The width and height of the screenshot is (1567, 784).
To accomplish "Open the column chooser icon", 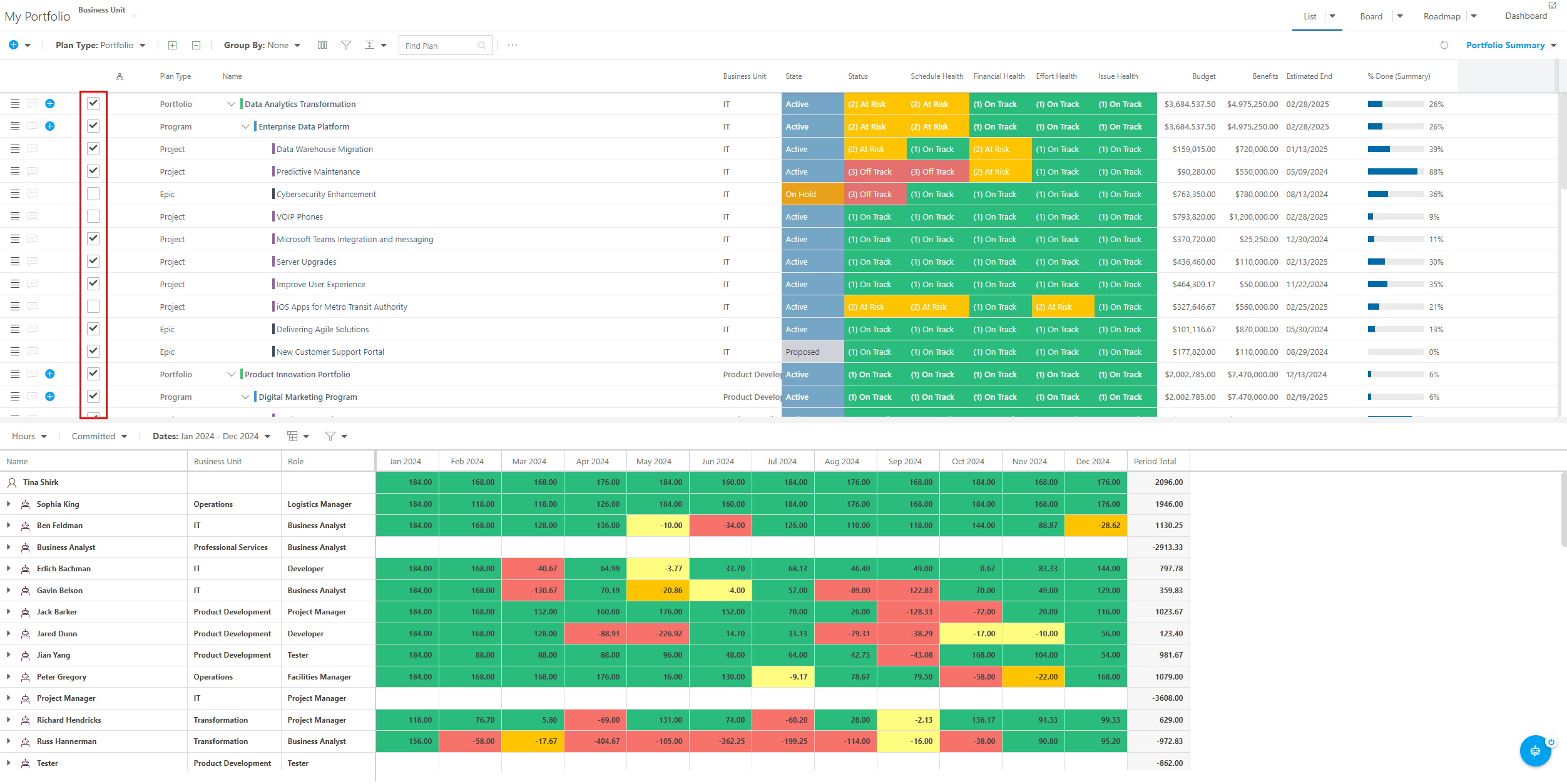I will [x=322, y=45].
